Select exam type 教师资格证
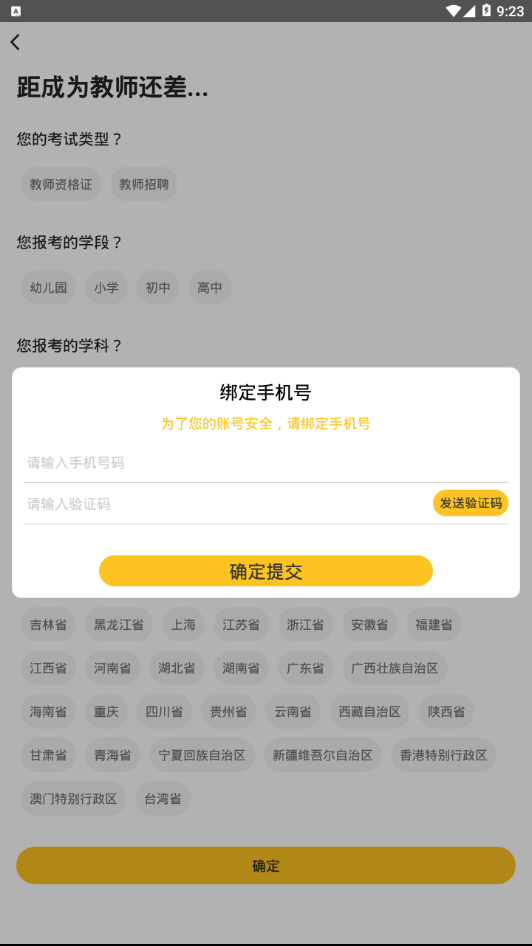Viewport: 532px width, 946px height. click(x=61, y=184)
